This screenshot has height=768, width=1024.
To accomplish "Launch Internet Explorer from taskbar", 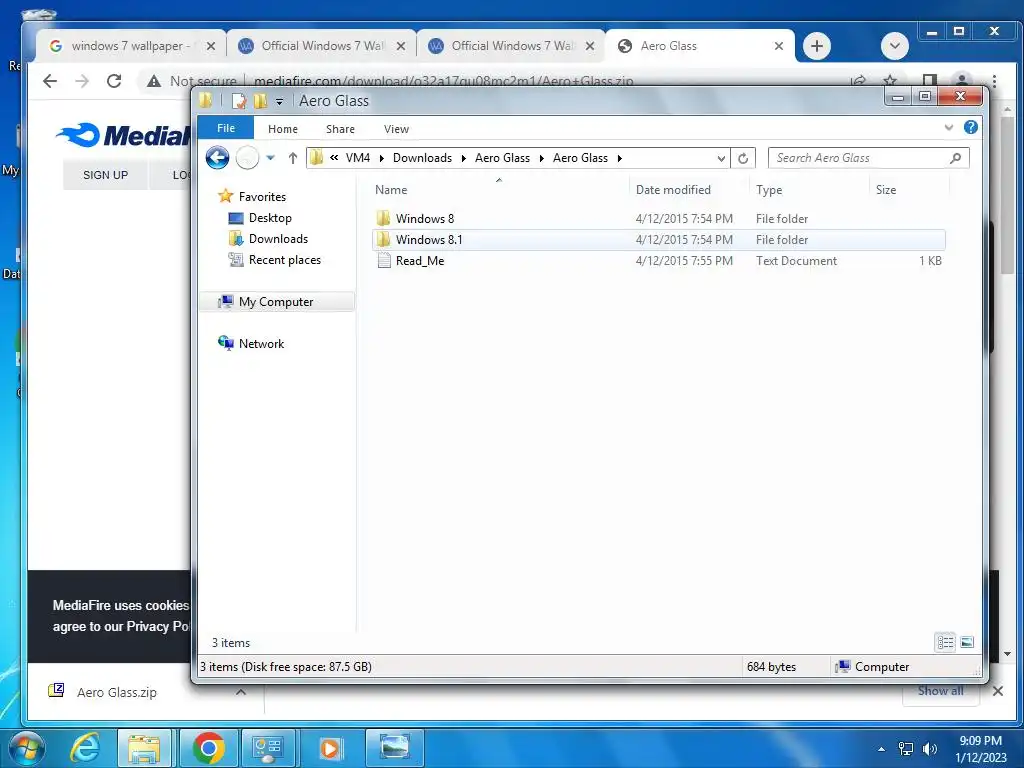I will point(86,748).
